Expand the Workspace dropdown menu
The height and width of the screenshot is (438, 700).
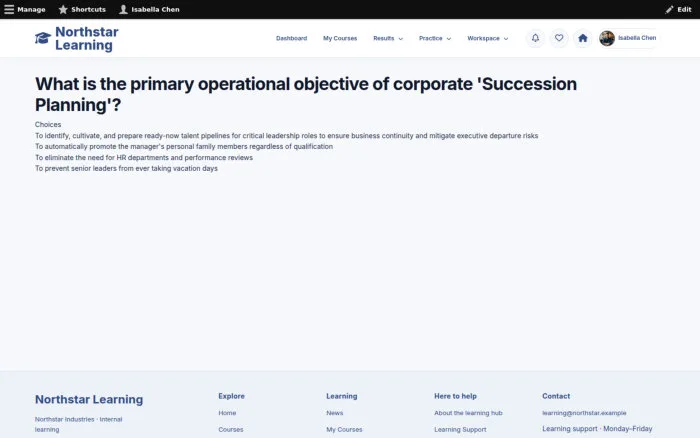pos(488,38)
